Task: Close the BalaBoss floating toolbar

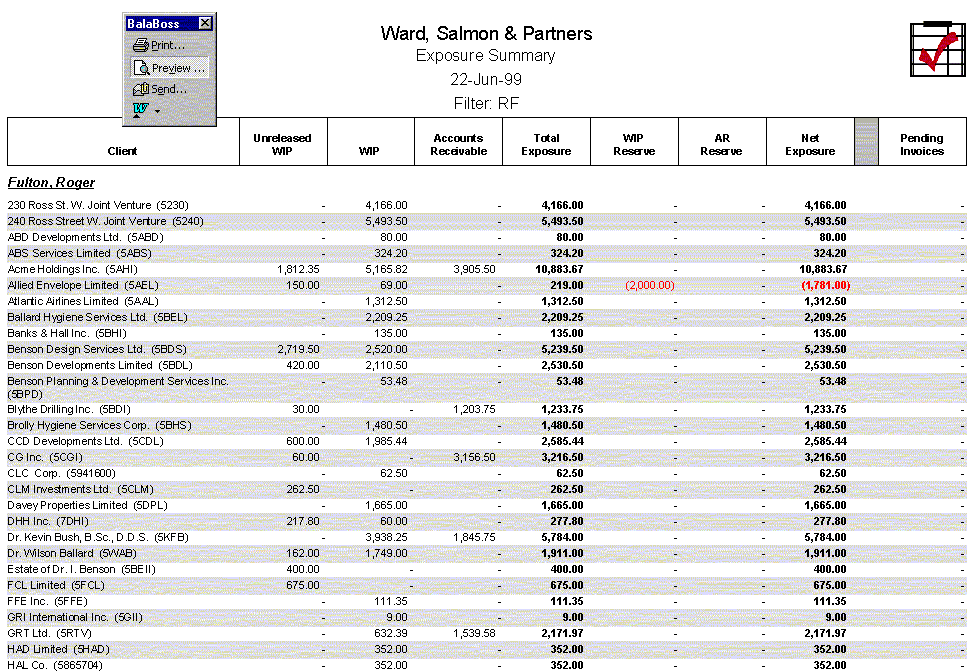Action: [205, 23]
